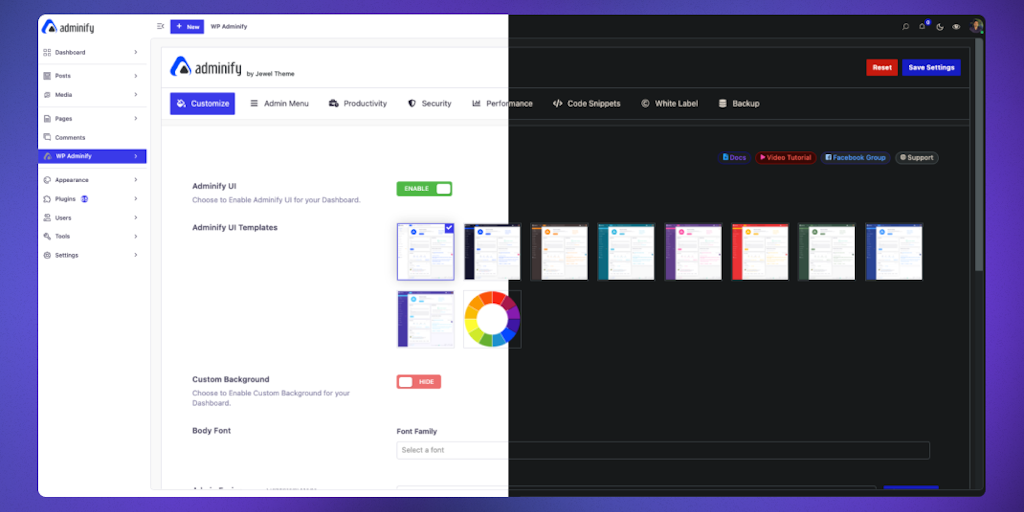Open the Font Family select box
Image resolution: width=1024 pixels, height=512 pixels.
[x=663, y=450]
